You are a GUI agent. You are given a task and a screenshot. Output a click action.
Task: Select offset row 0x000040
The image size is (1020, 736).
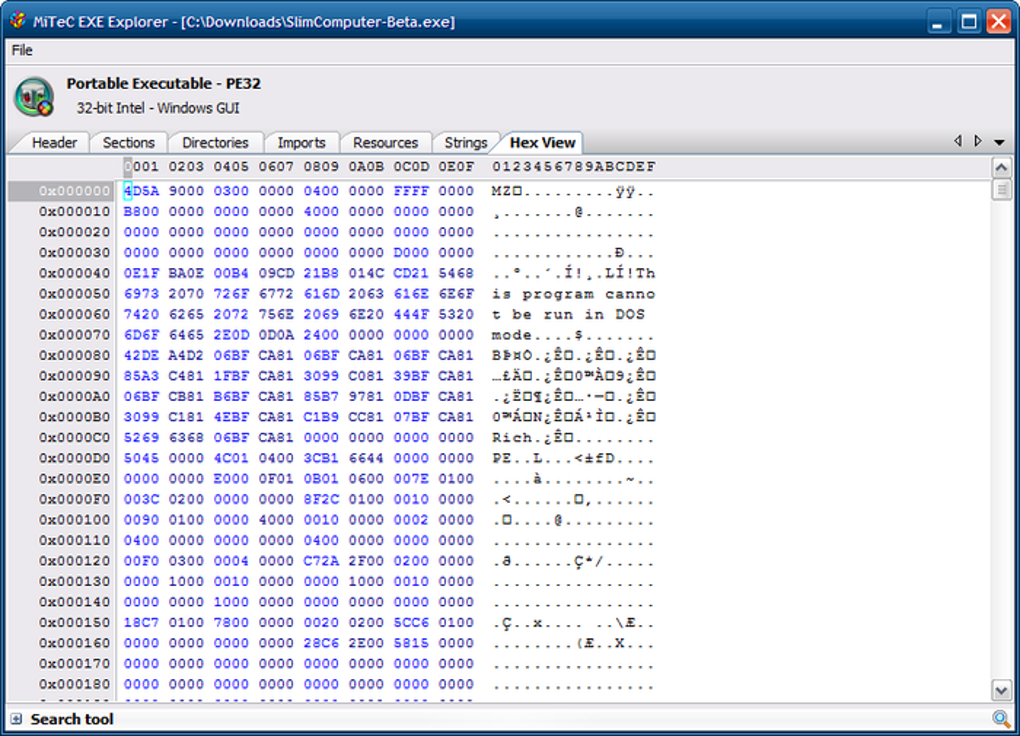[x=74, y=273]
